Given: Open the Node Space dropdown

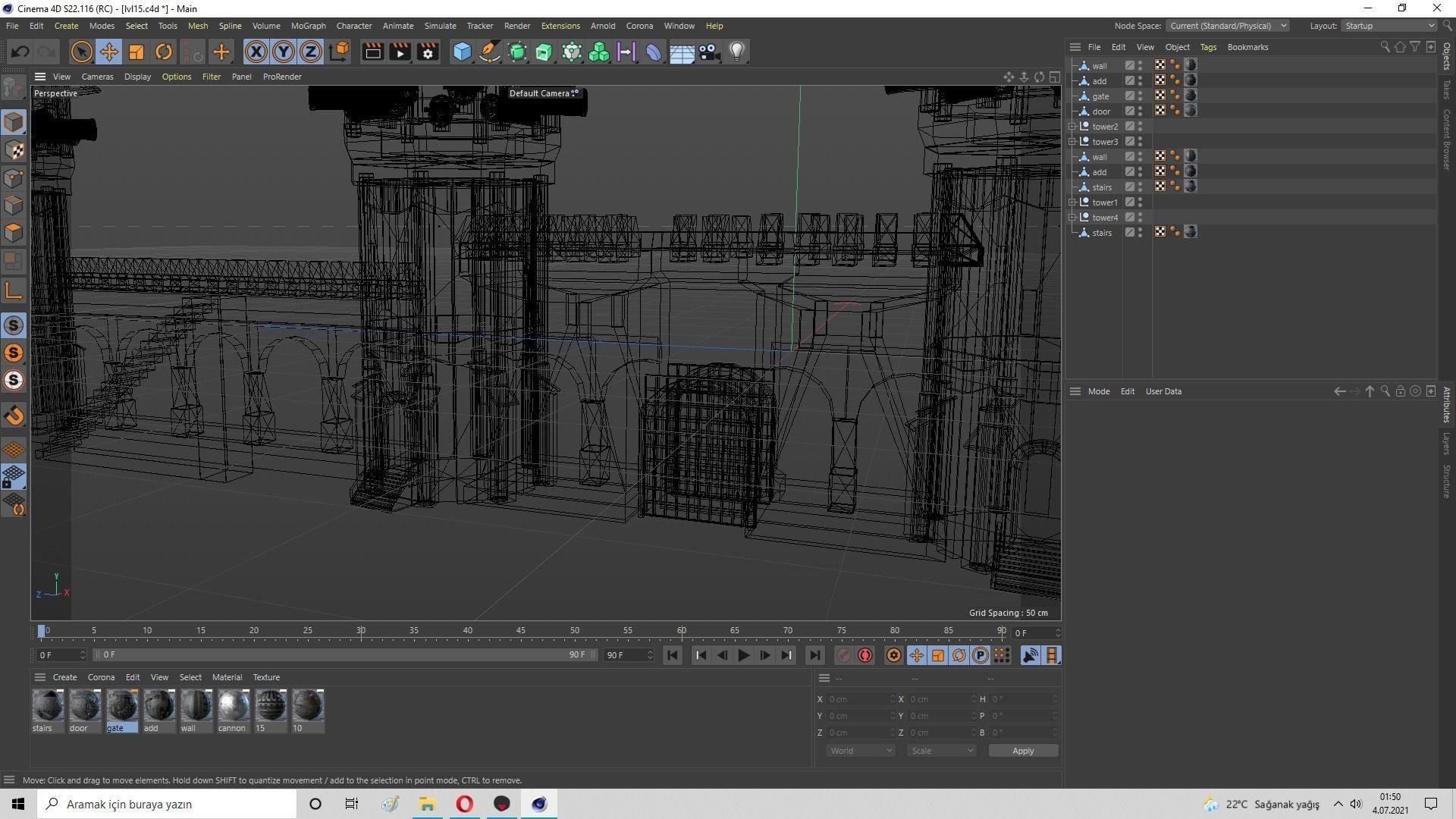Looking at the screenshot, I should [x=1226, y=26].
